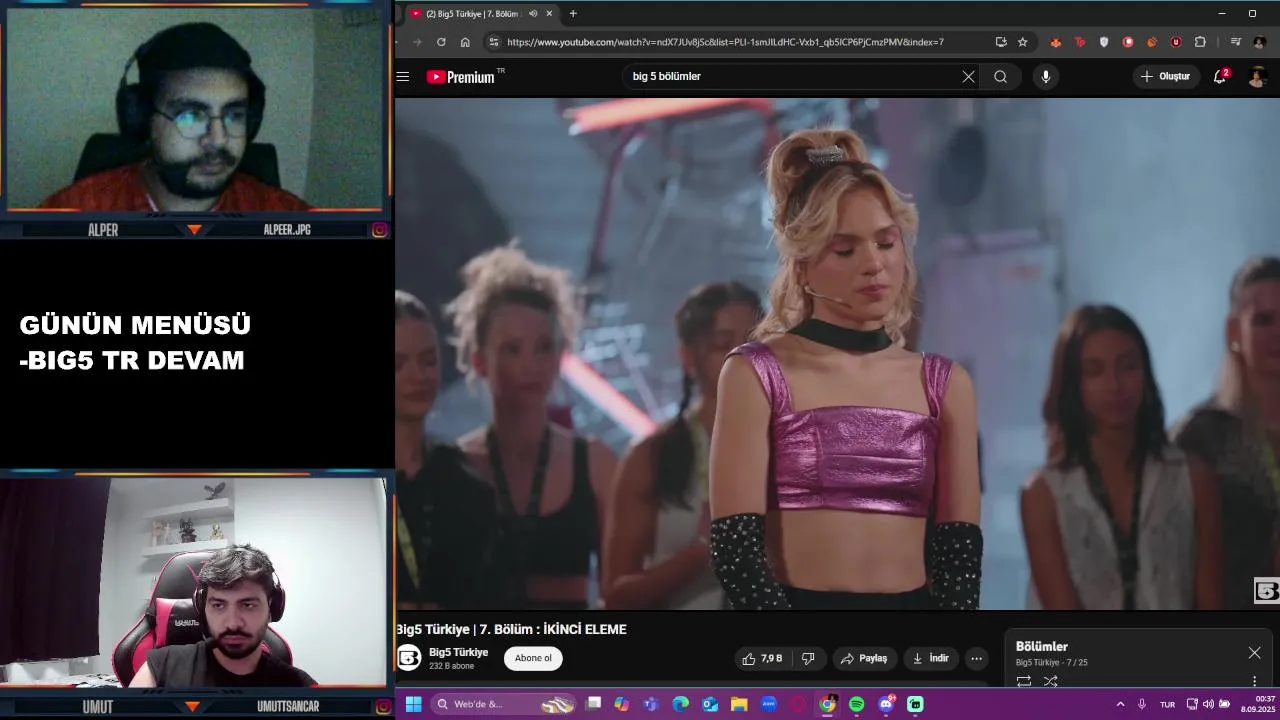
Task: Open Zoom from the taskbar
Action: 769,704
